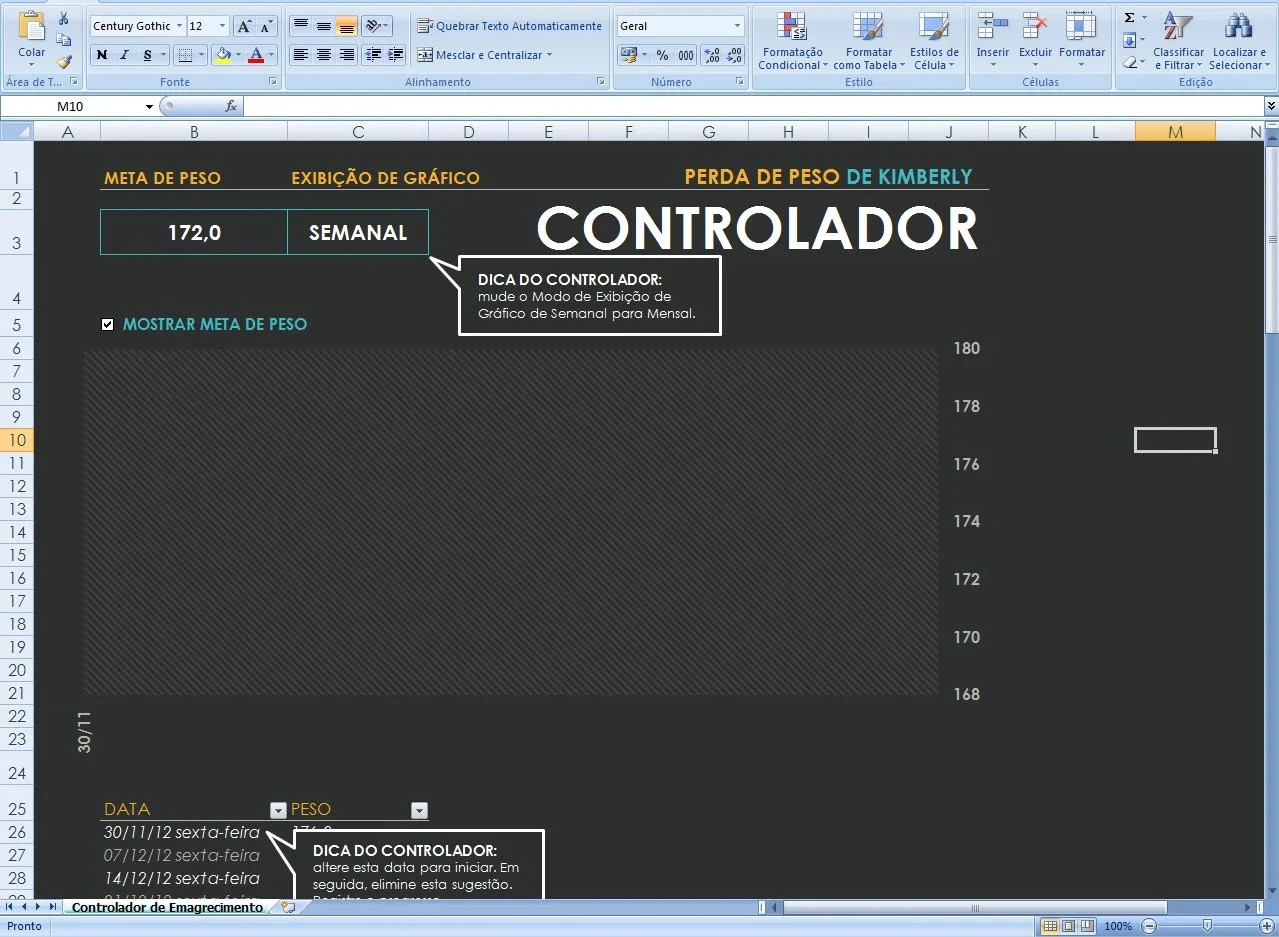Decrease font size with the small A icon
The width and height of the screenshot is (1279, 937).
266,26
